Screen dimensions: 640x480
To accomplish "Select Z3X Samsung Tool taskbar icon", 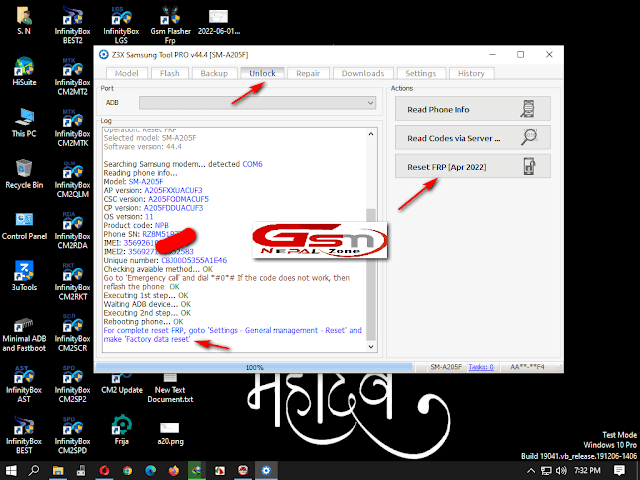I will tap(266, 471).
